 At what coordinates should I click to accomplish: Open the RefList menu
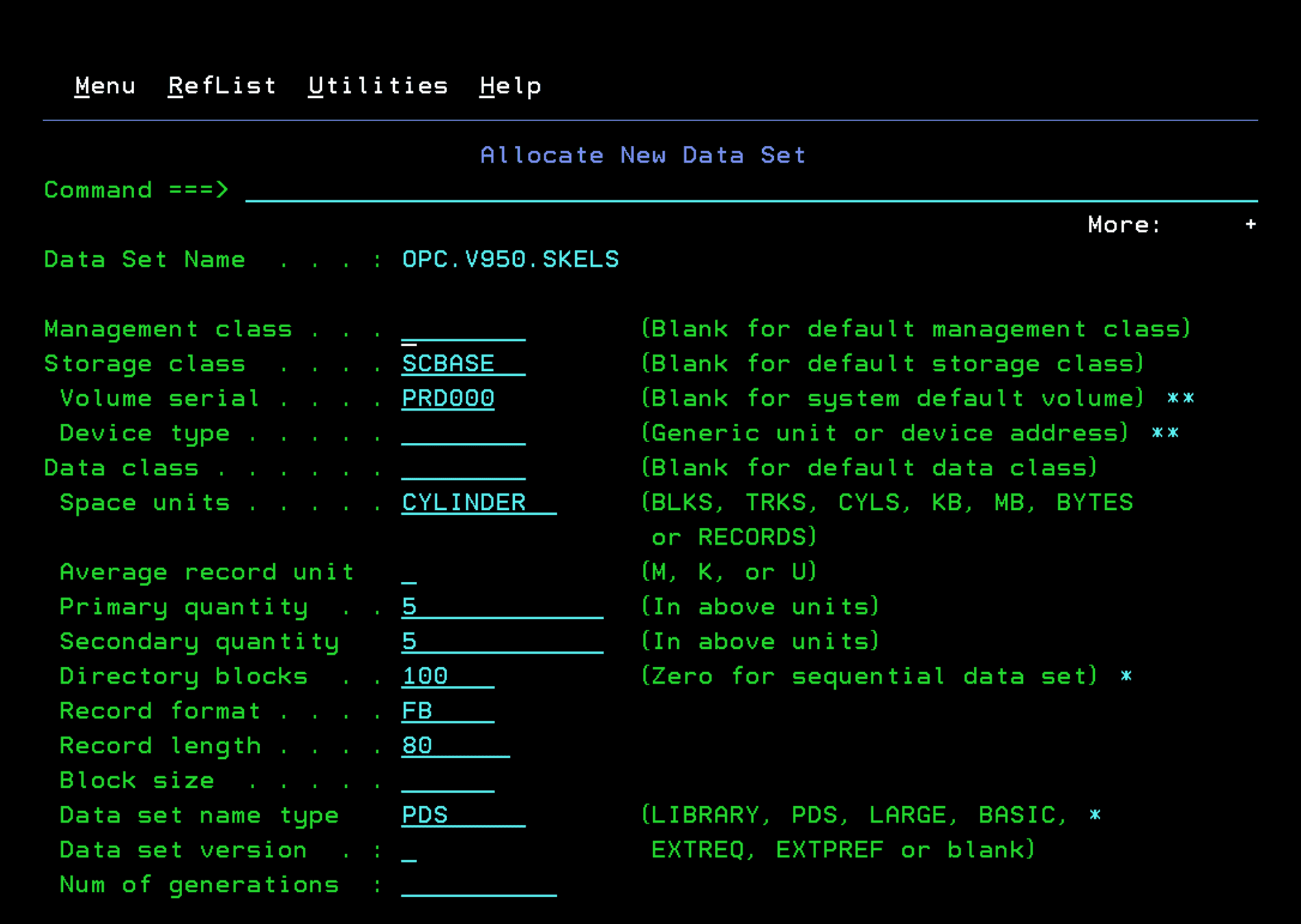coord(221,85)
